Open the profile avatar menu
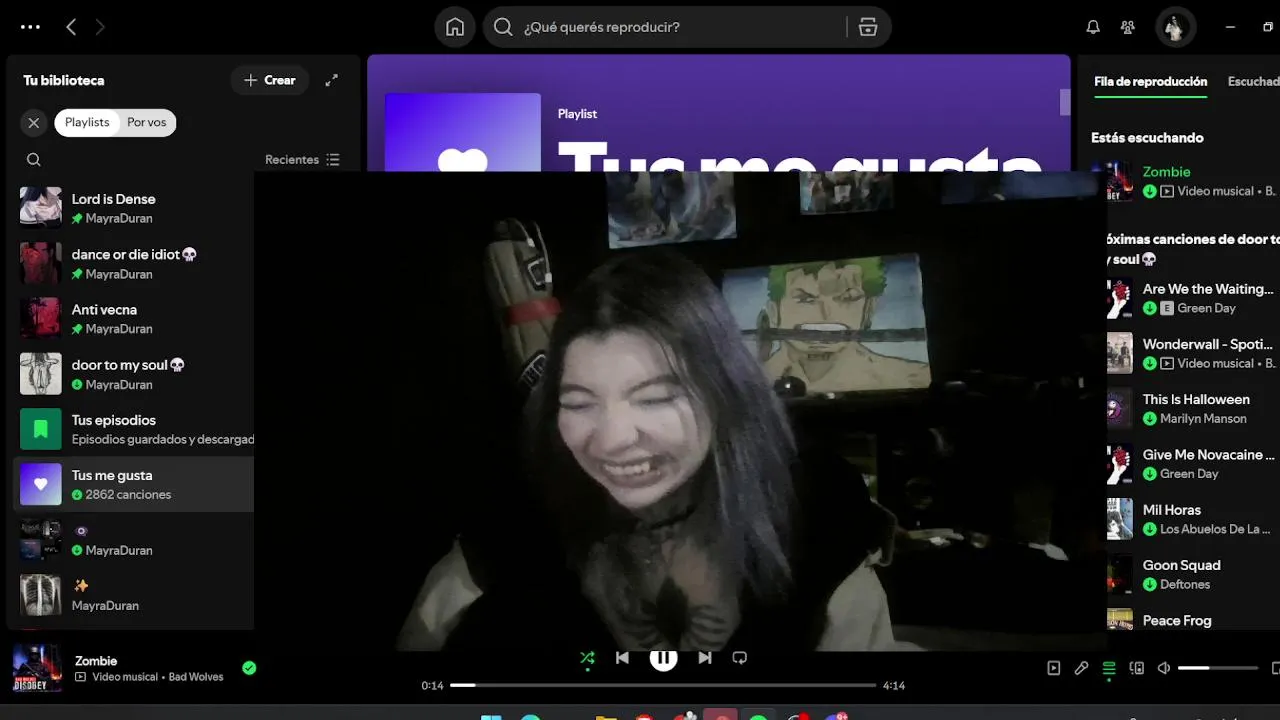 (1174, 27)
